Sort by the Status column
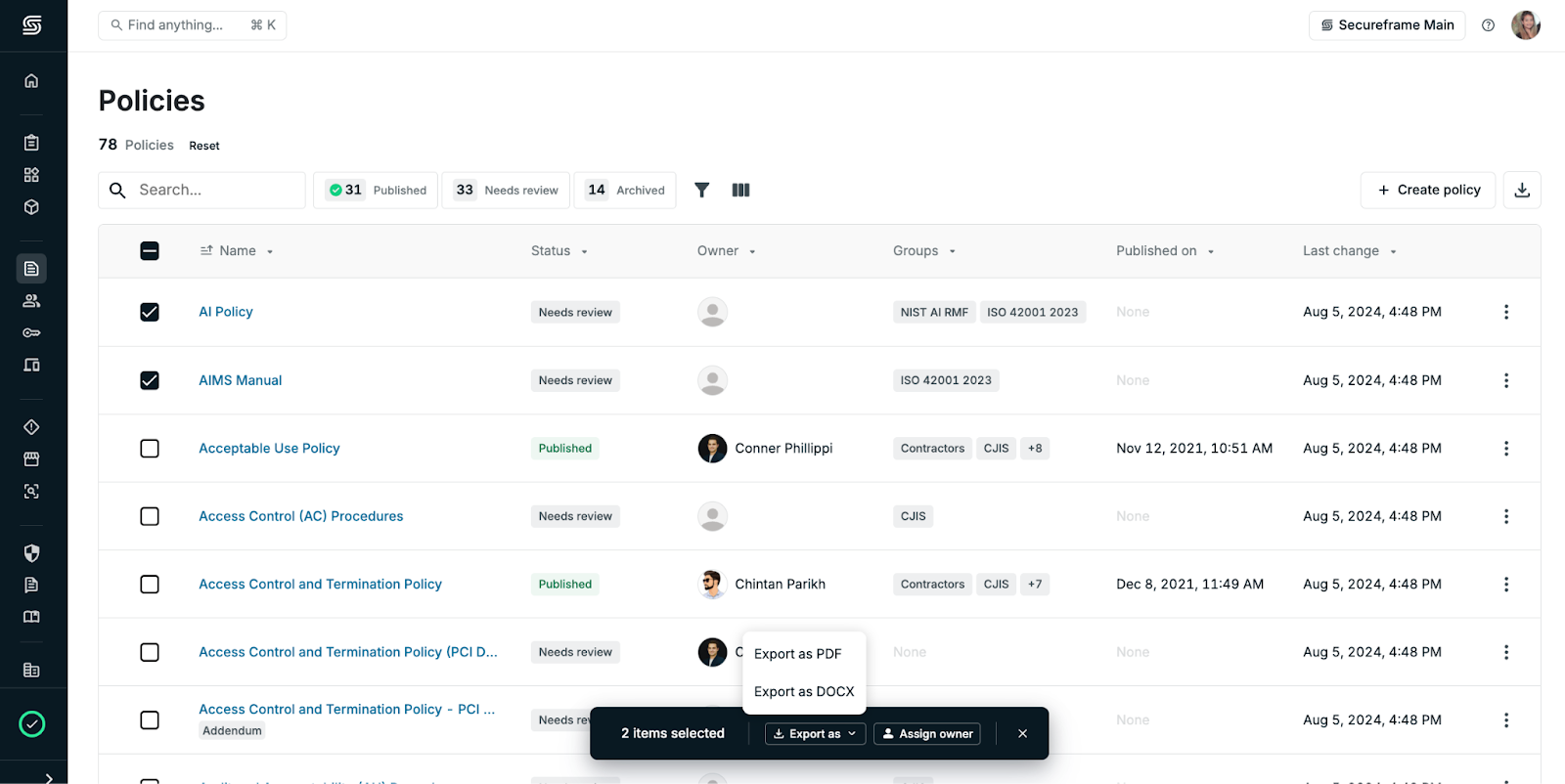Viewport: 1565px width, 784px height. pyautogui.click(x=559, y=251)
